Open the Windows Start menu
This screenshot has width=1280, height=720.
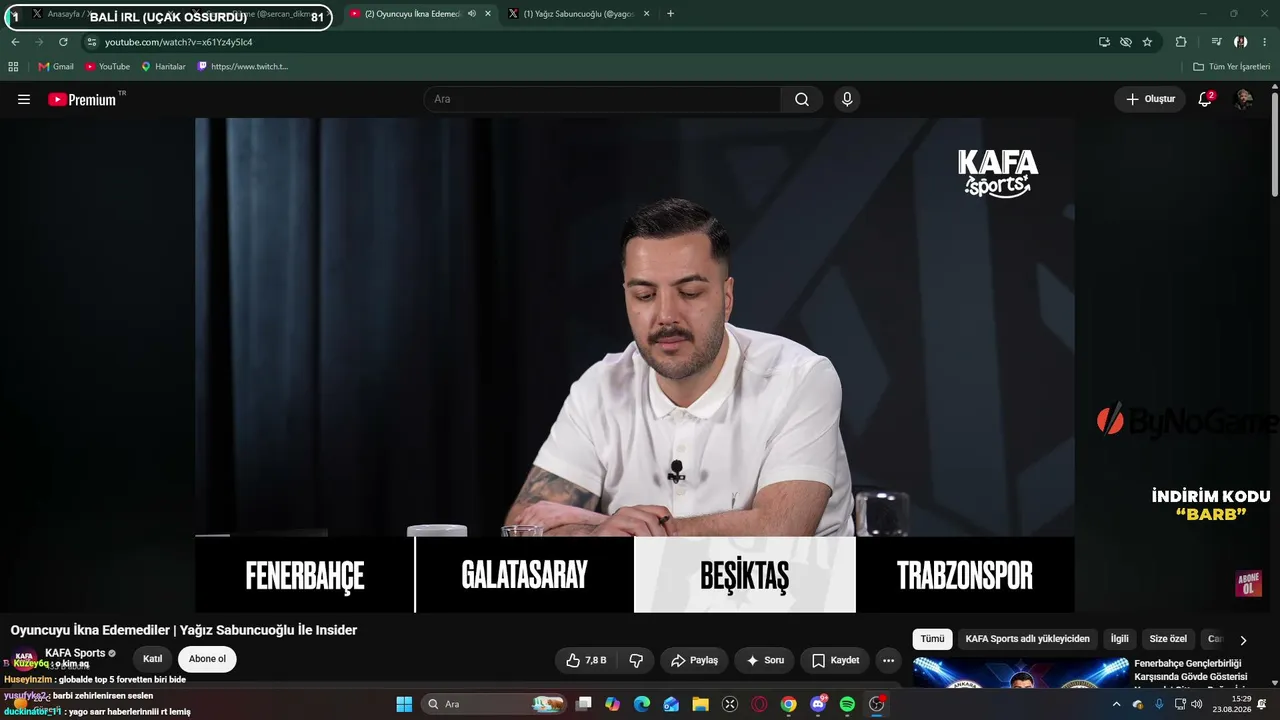(x=404, y=704)
